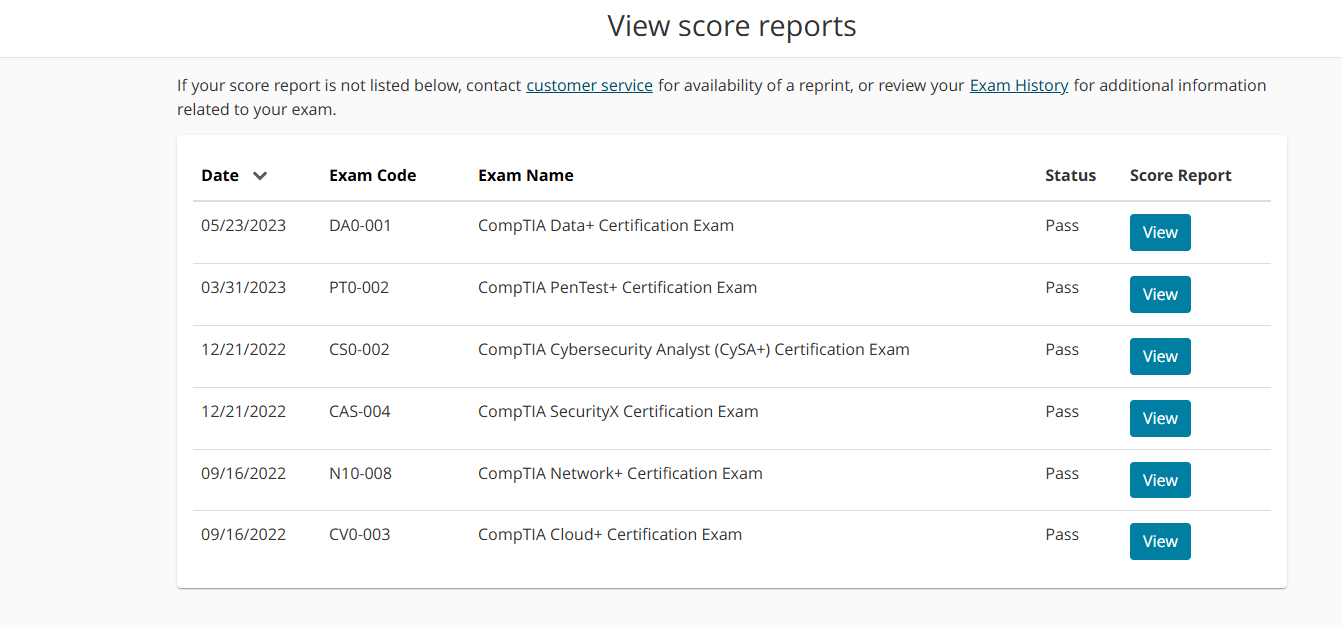View the Data+ DA0-001 score report
Viewport: 1342px width, 627px height.
pos(1160,232)
